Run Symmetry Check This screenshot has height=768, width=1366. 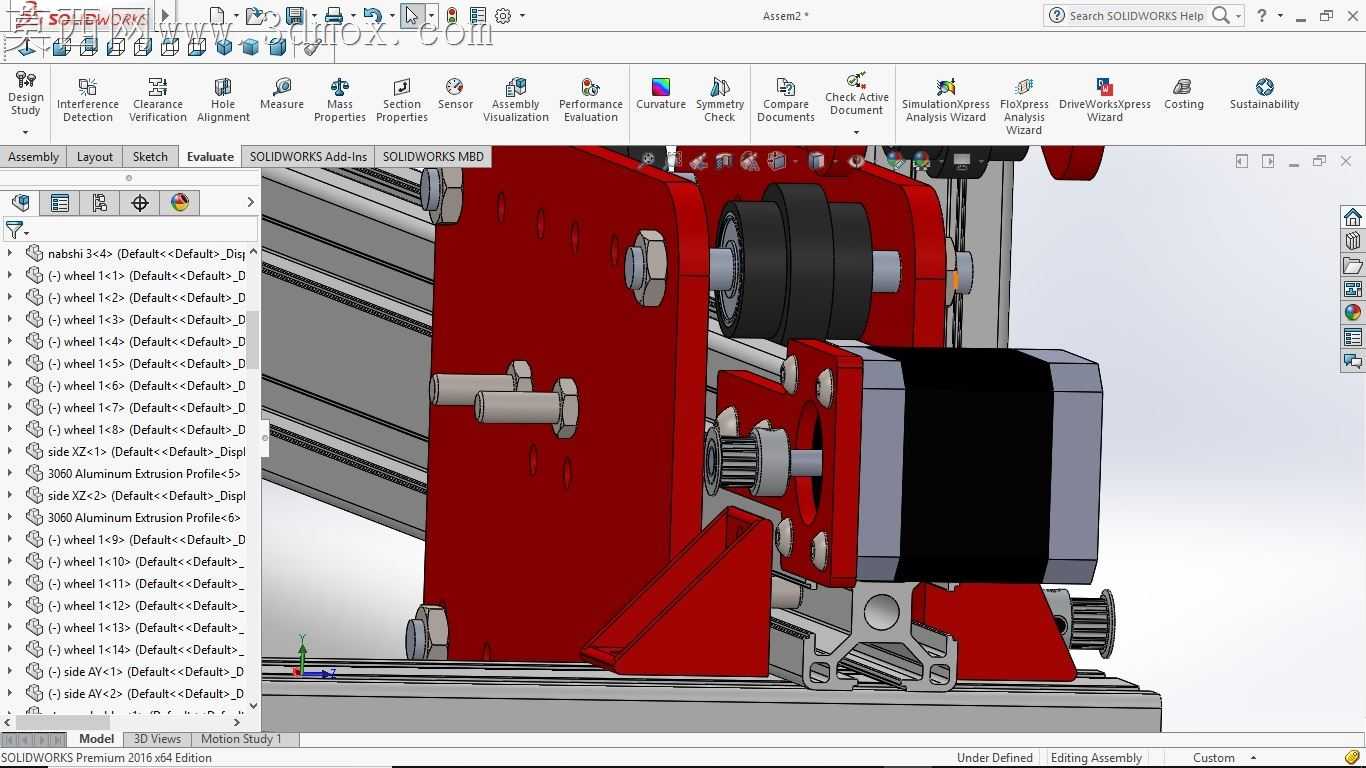pyautogui.click(x=720, y=100)
